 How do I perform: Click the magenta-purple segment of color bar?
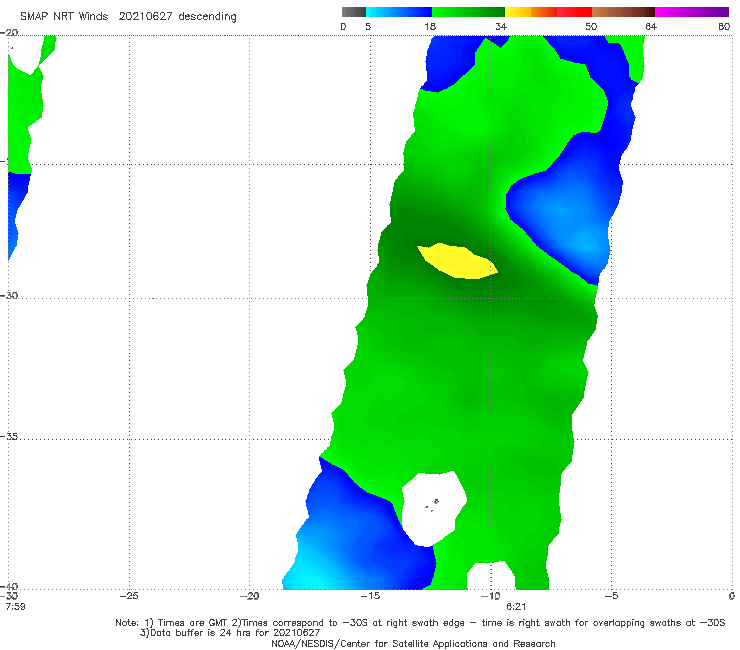[x=692, y=12]
